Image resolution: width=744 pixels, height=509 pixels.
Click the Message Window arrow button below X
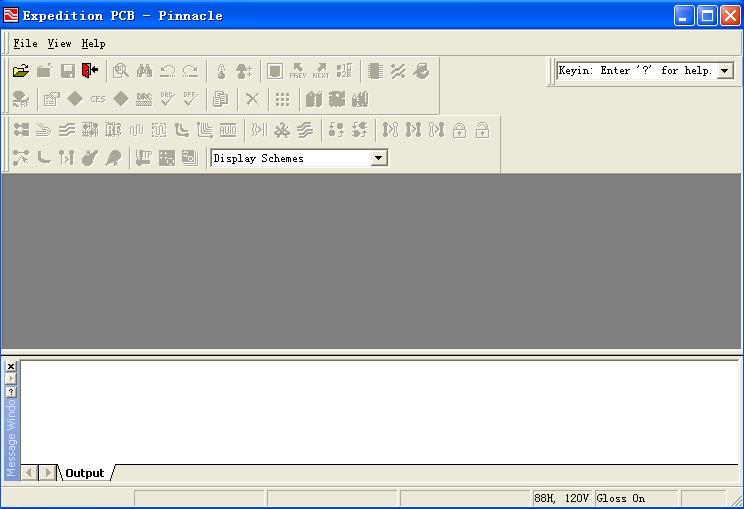click(11, 379)
